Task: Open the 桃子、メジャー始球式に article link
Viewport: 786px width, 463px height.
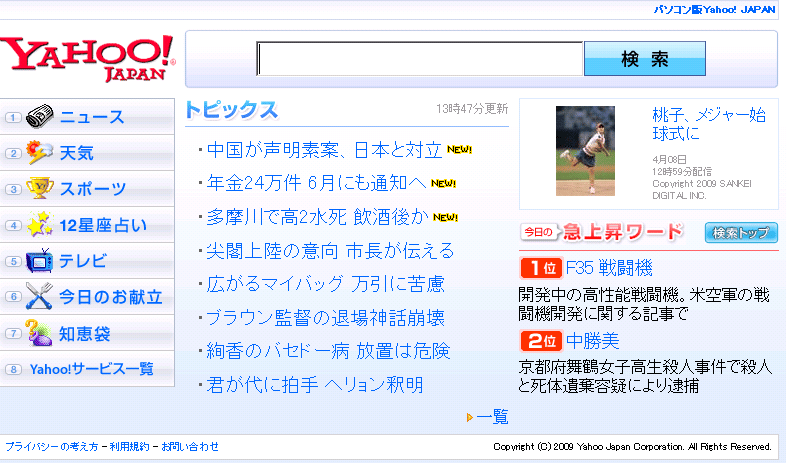Action: [709, 124]
